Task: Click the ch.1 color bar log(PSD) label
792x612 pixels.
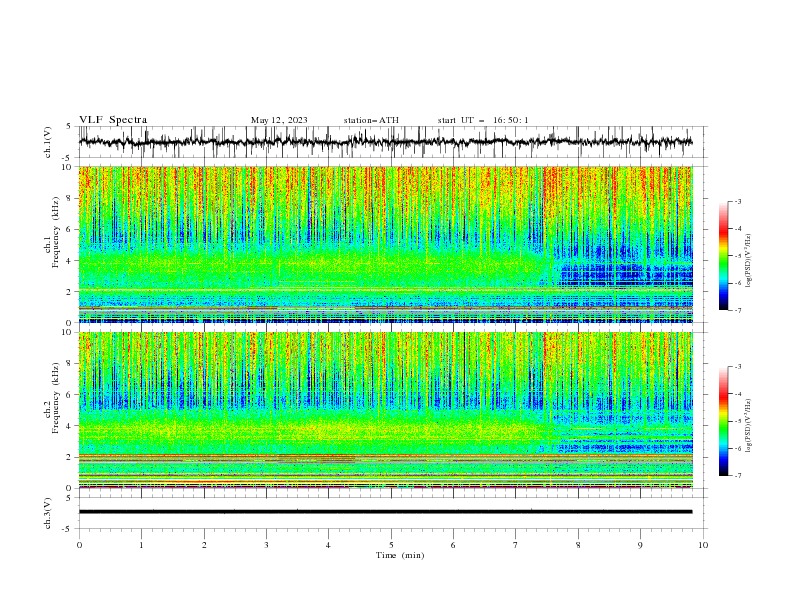Action: pyautogui.click(x=749, y=261)
